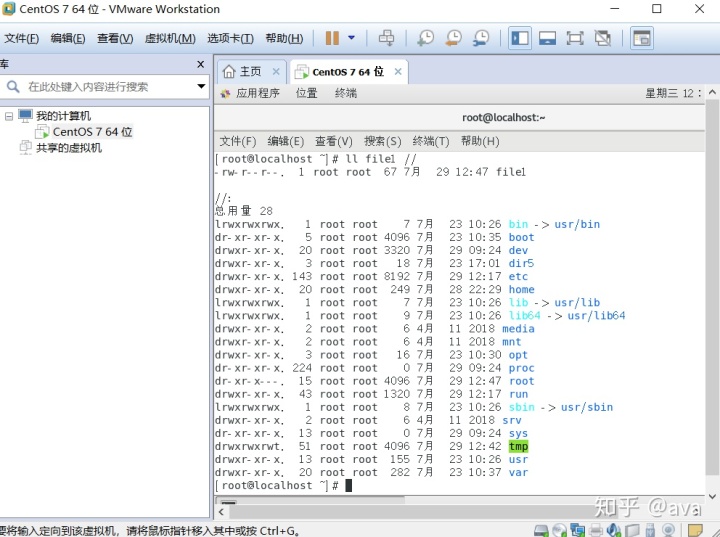Open the library search dropdown arrow

click(x=201, y=86)
